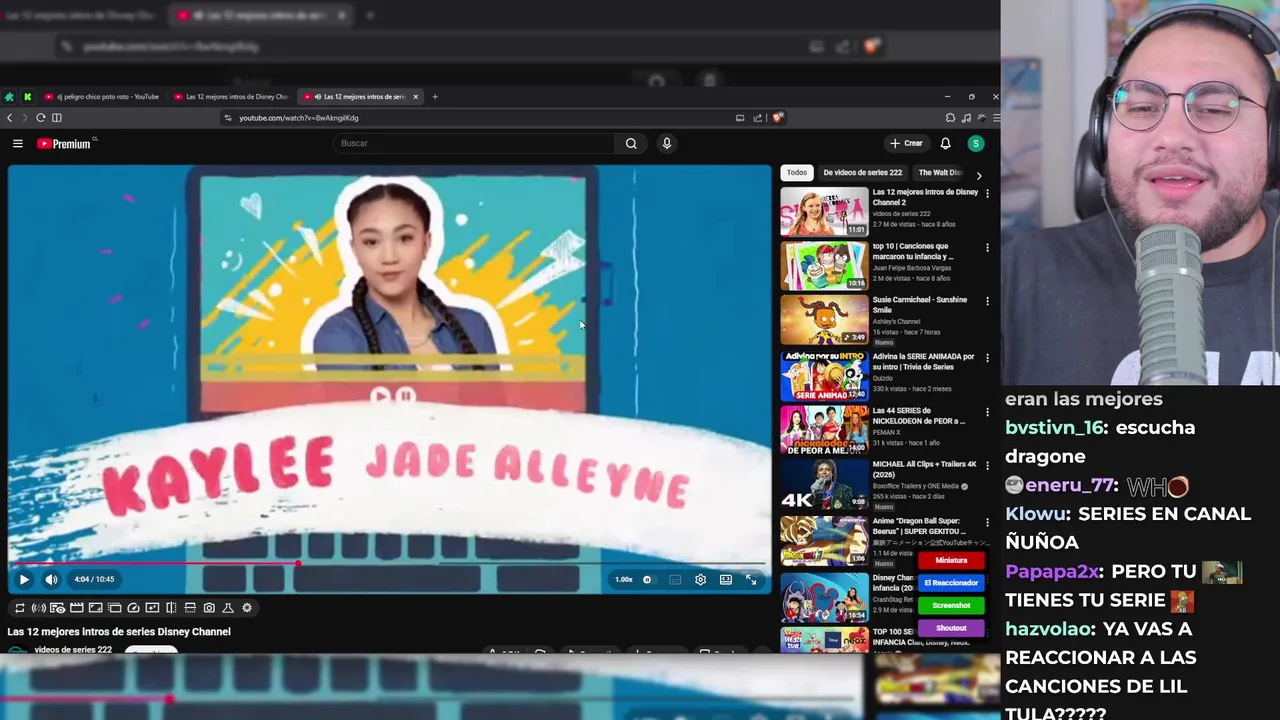Start voice search with microphone icon
Screen dimensions: 1280x720
pyautogui.click(x=666, y=143)
